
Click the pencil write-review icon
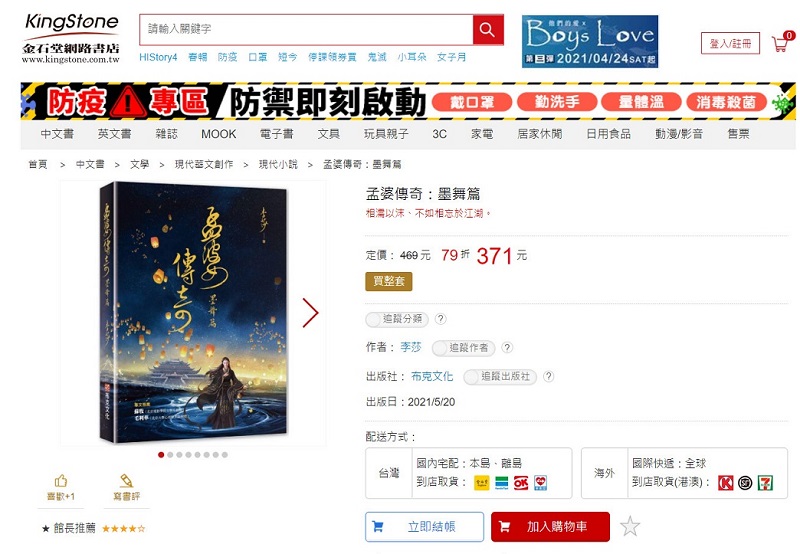tap(126, 481)
